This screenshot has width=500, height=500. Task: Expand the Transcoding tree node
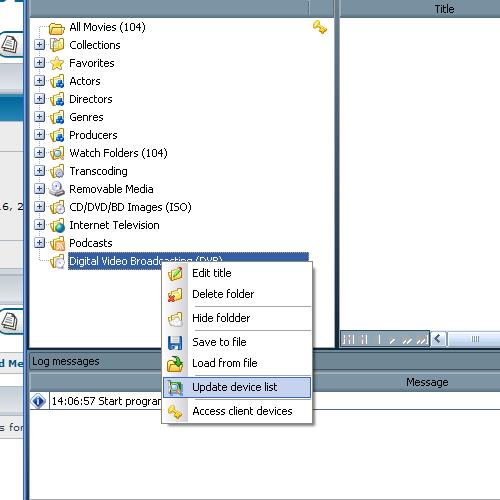coord(39,171)
